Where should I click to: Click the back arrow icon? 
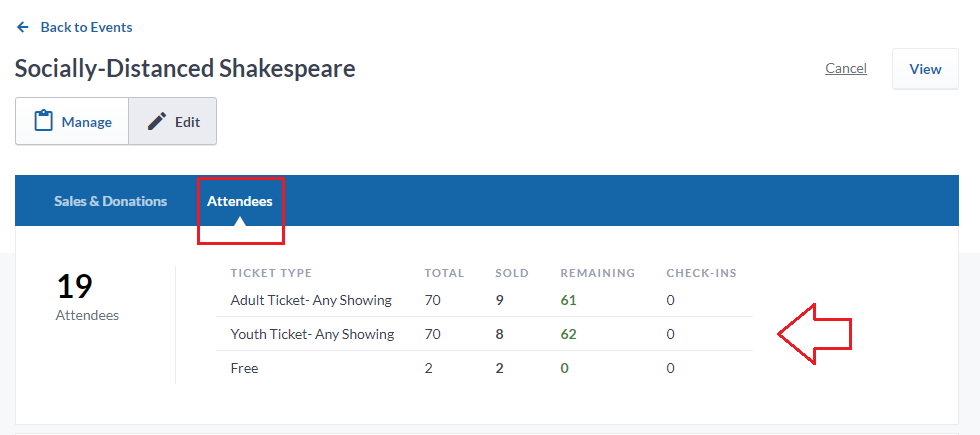point(23,28)
